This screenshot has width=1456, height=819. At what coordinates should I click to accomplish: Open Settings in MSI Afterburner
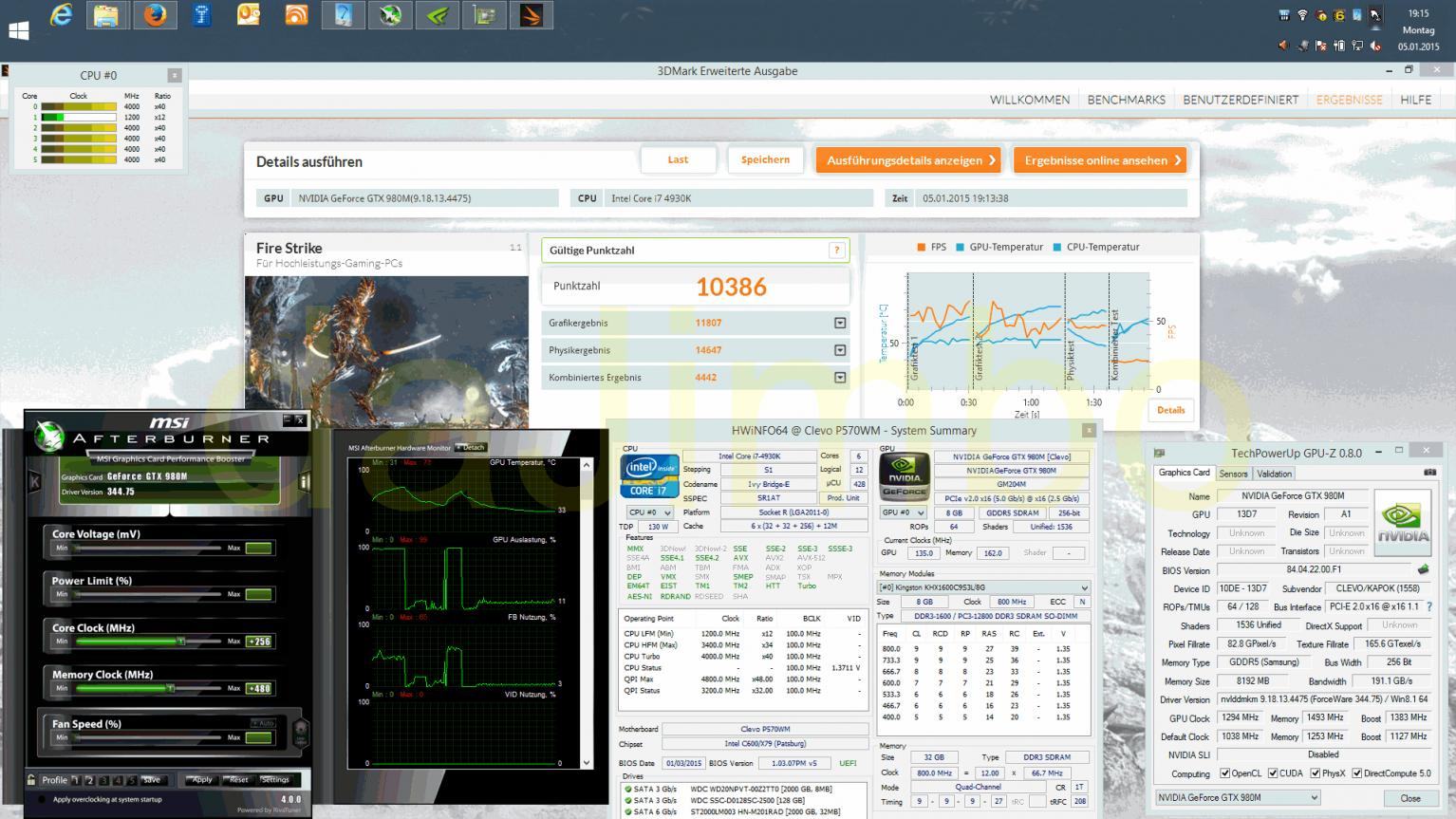point(275,780)
